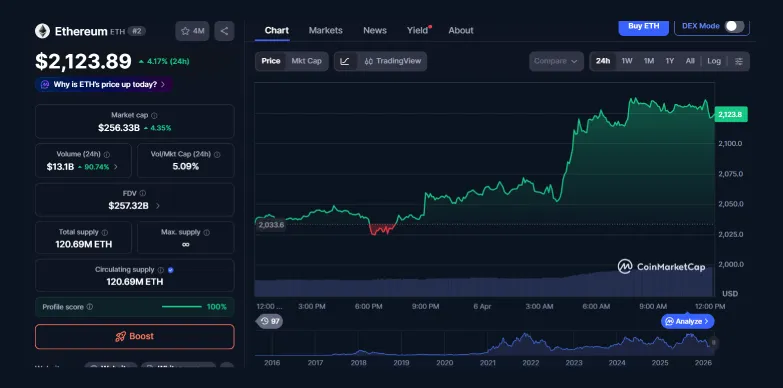The image size is (783, 388).
Task: Click the Ethereum logo icon
Action: click(42, 31)
